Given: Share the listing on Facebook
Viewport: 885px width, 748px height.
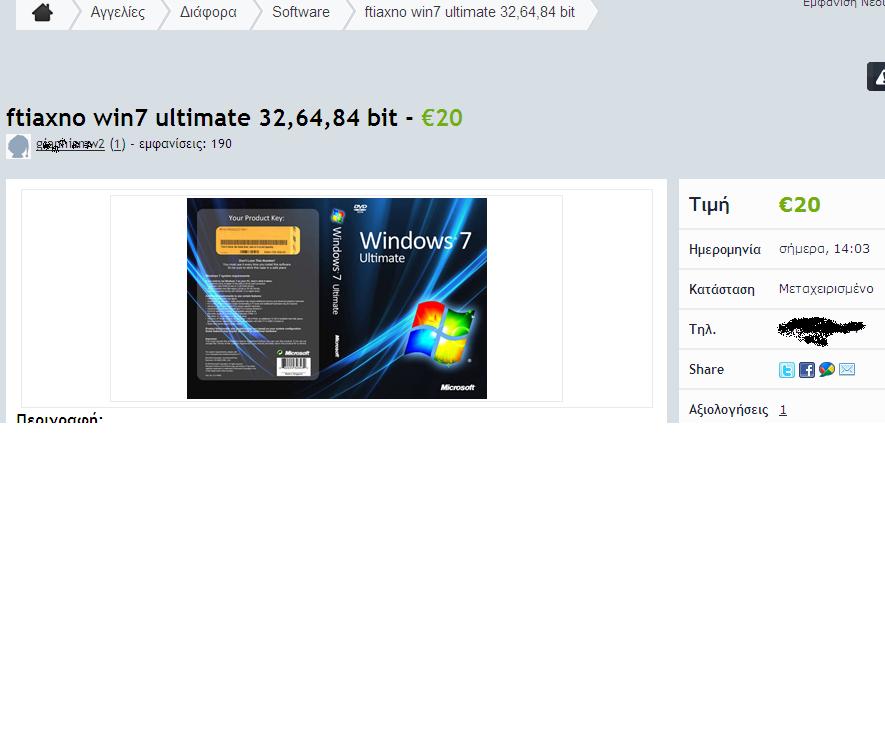Looking at the screenshot, I should (807, 370).
